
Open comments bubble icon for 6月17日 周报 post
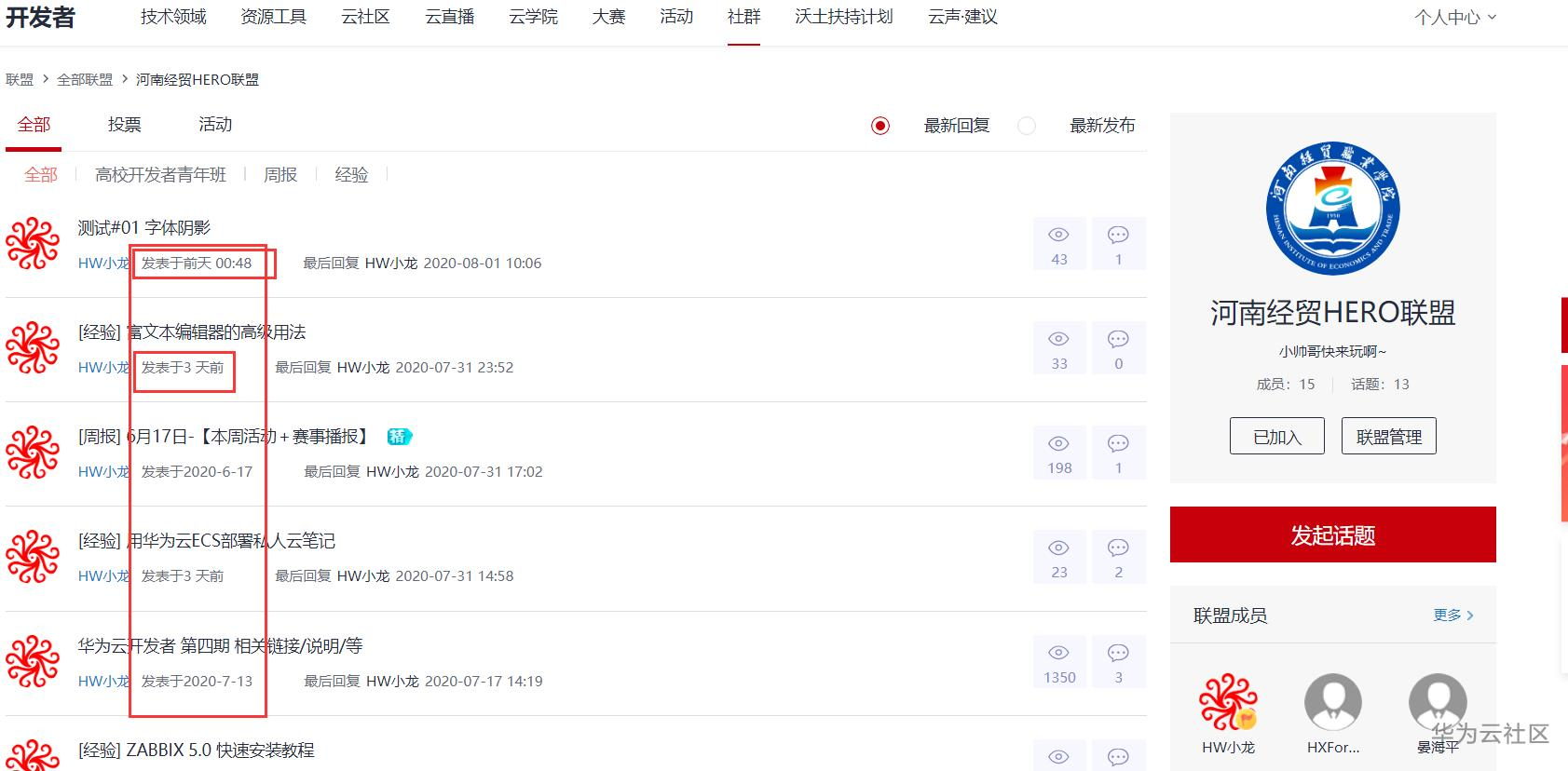pos(1118,443)
